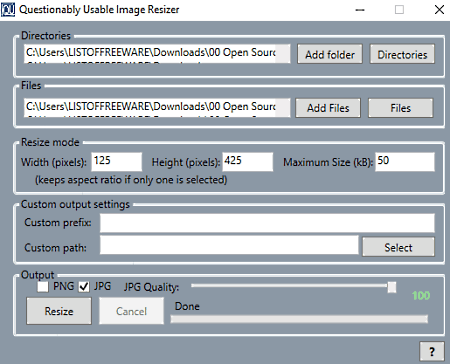450x364 pixels.
Task: Click the progress bar under Done
Action: click(299, 319)
